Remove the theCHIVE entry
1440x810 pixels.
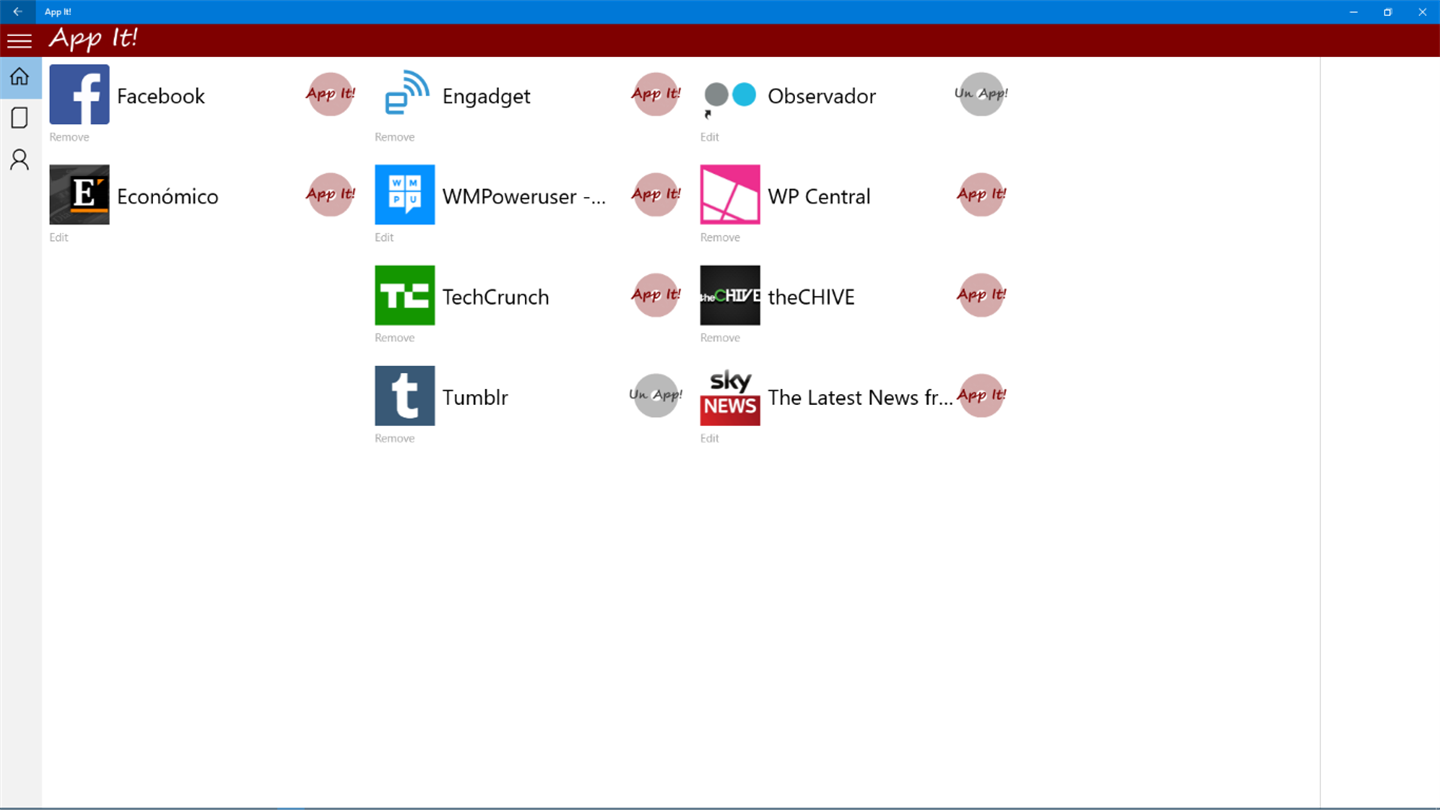click(x=720, y=338)
